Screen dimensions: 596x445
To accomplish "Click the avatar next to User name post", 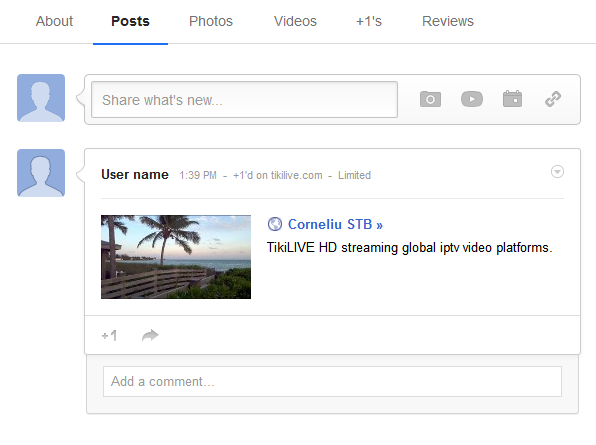I will [41, 173].
